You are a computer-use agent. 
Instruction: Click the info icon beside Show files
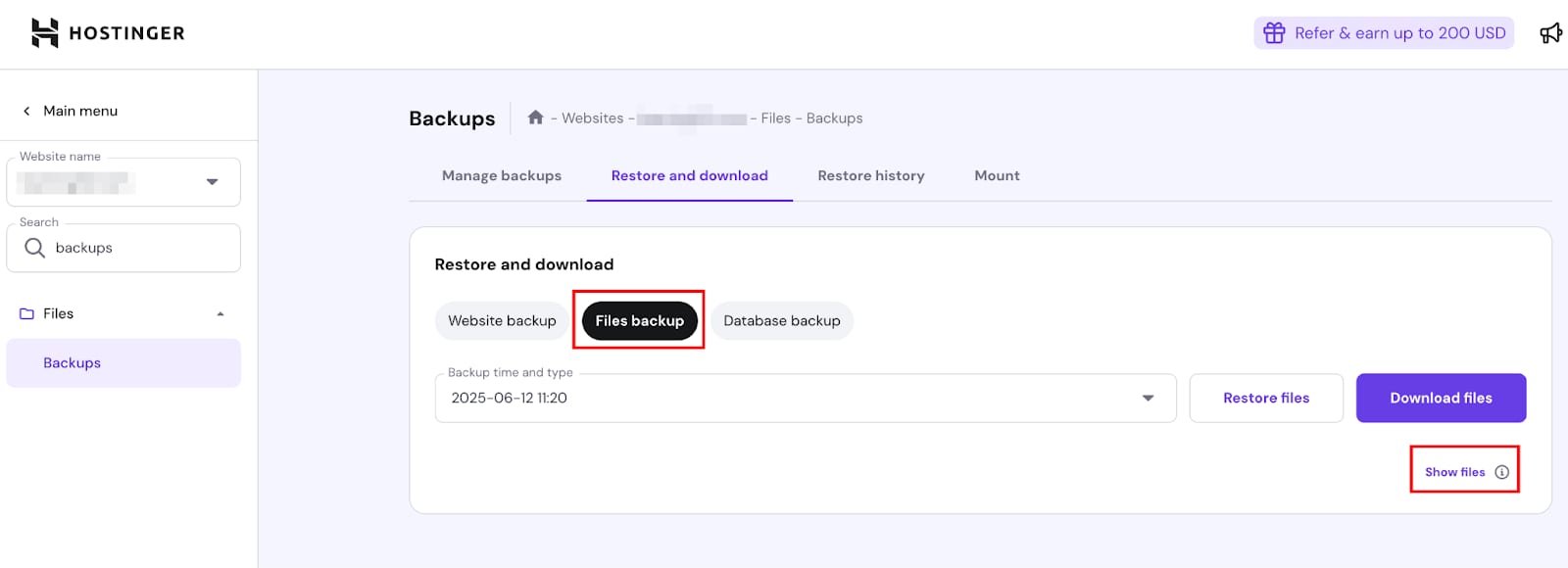(1501, 472)
